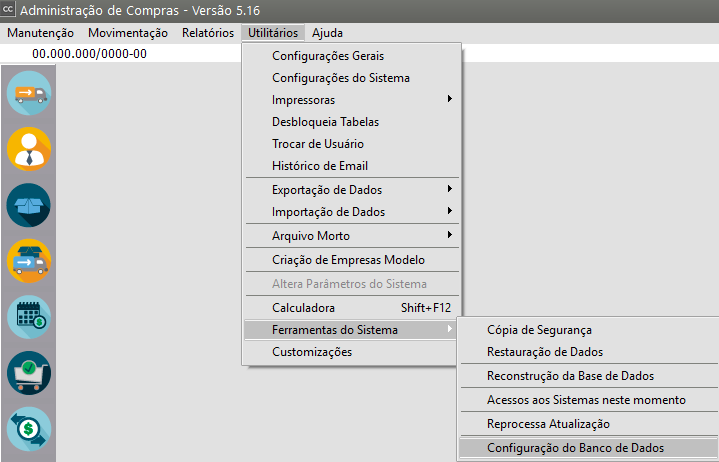Open Configurações Gerais entry
The width and height of the screenshot is (719, 462).
coord(327,56)
